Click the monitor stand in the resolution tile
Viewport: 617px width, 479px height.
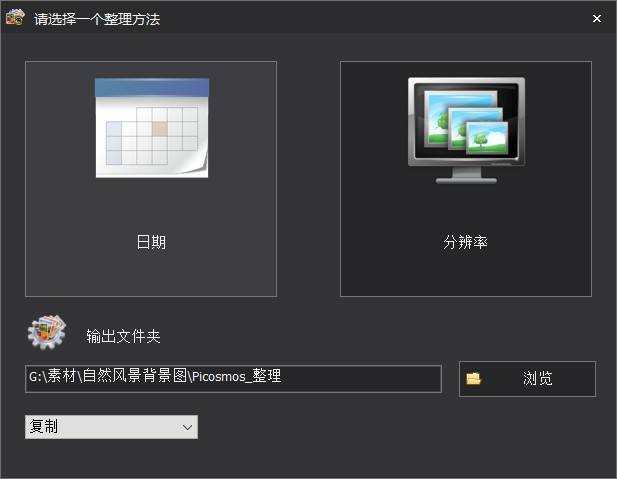click(466, 175)
